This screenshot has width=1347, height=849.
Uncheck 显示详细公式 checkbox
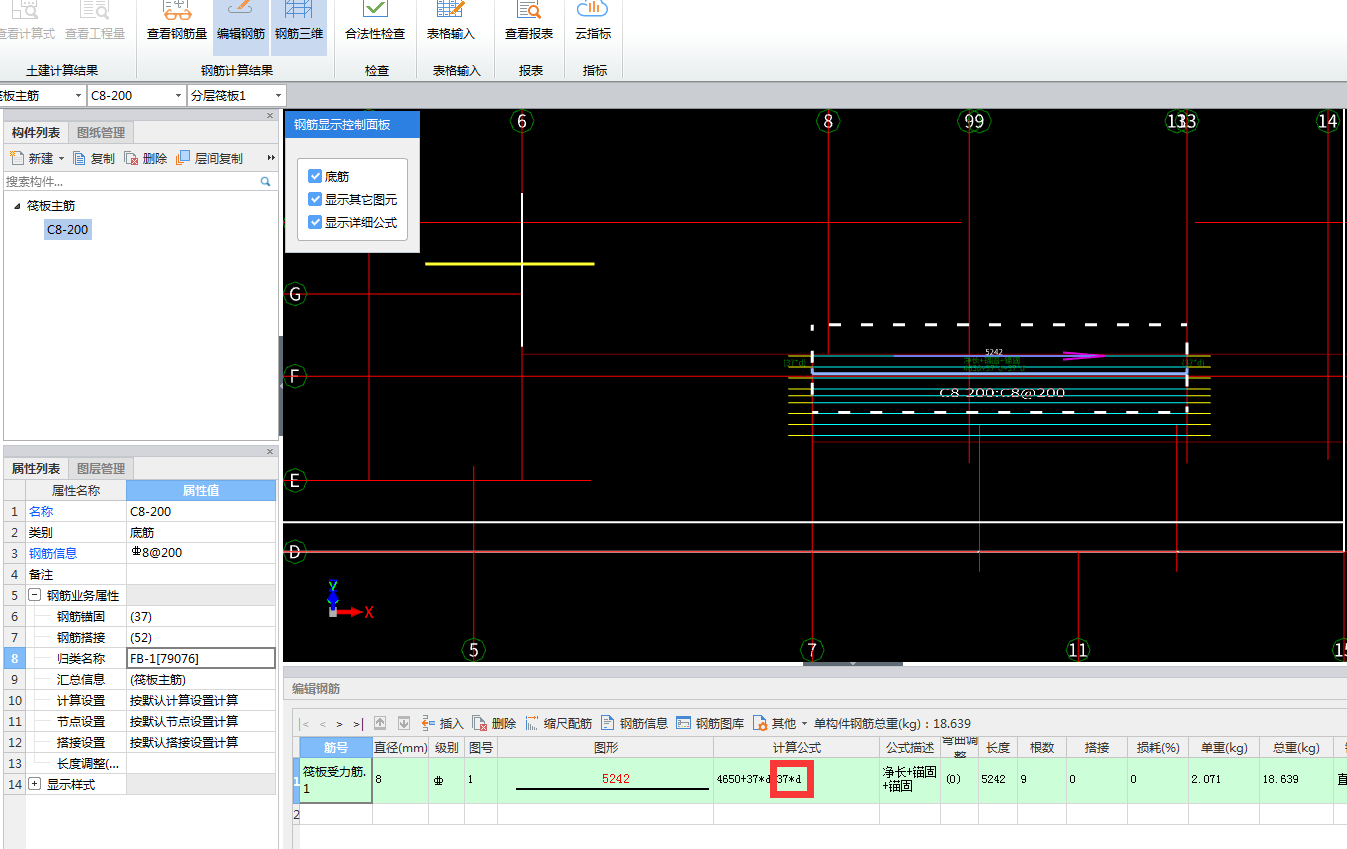(315, 222)
